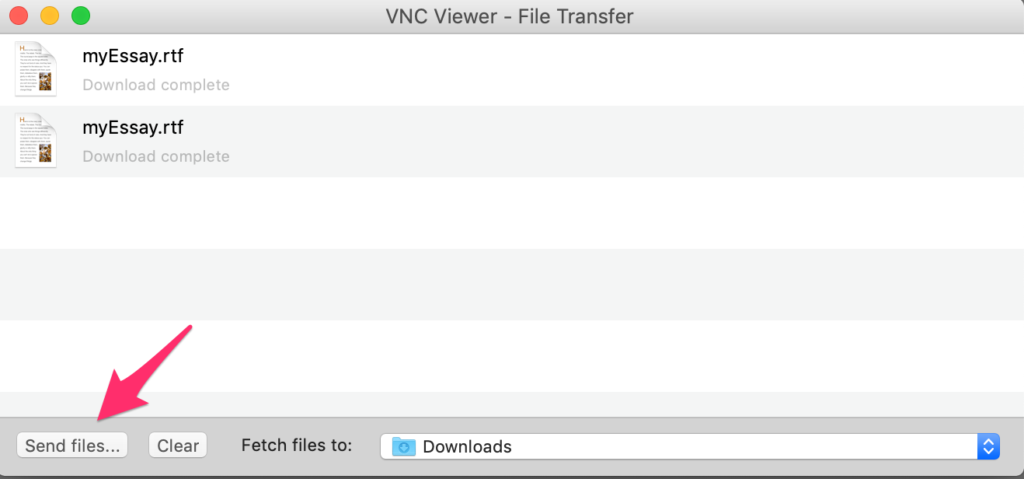The image size is (1024, 479).
Task: Click the first Download complete status text
Action: [x=156, y=85]
